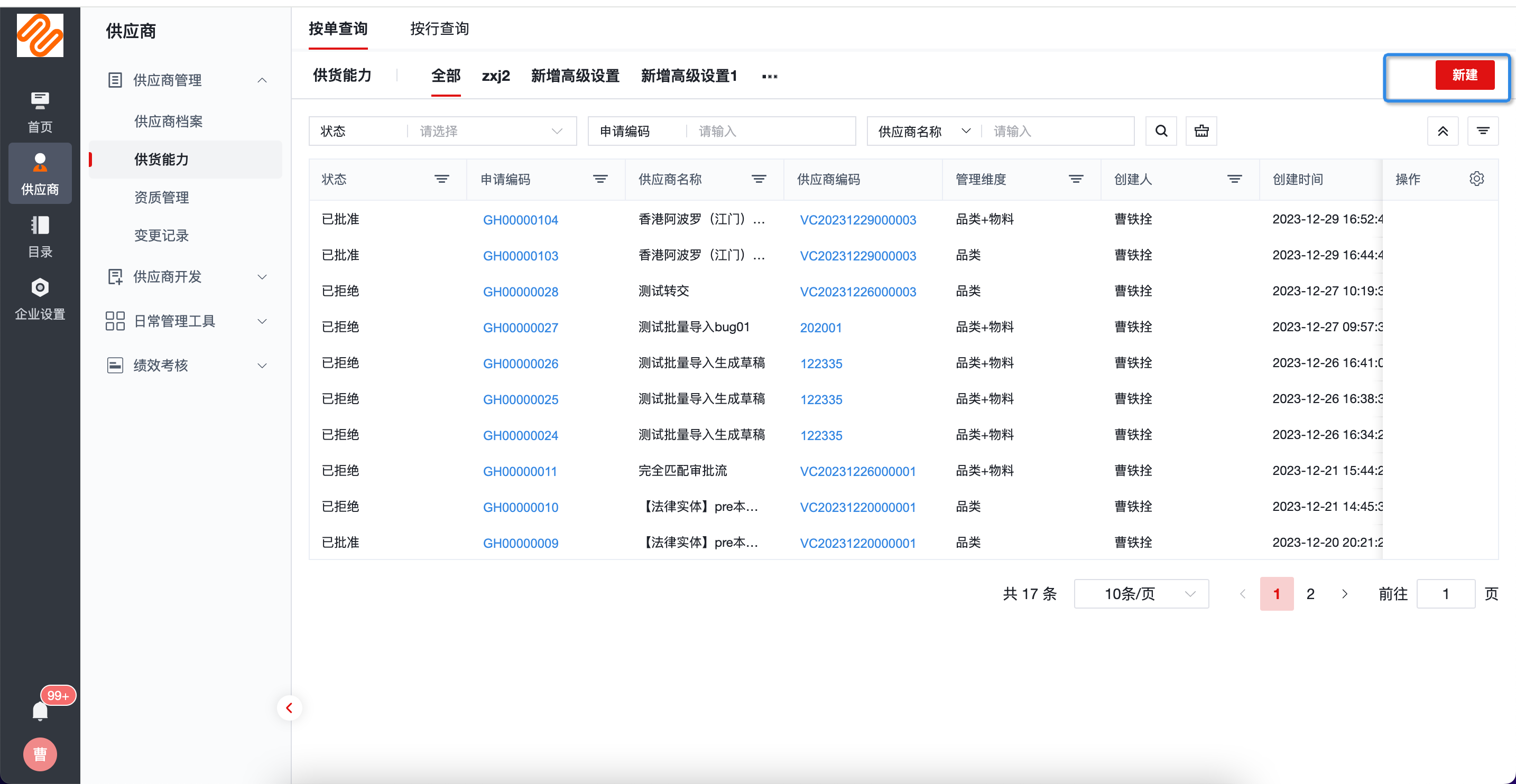Collapse the filter area double-chevron
This screenshot has width=1516, height=784.
coord(1443,130)
